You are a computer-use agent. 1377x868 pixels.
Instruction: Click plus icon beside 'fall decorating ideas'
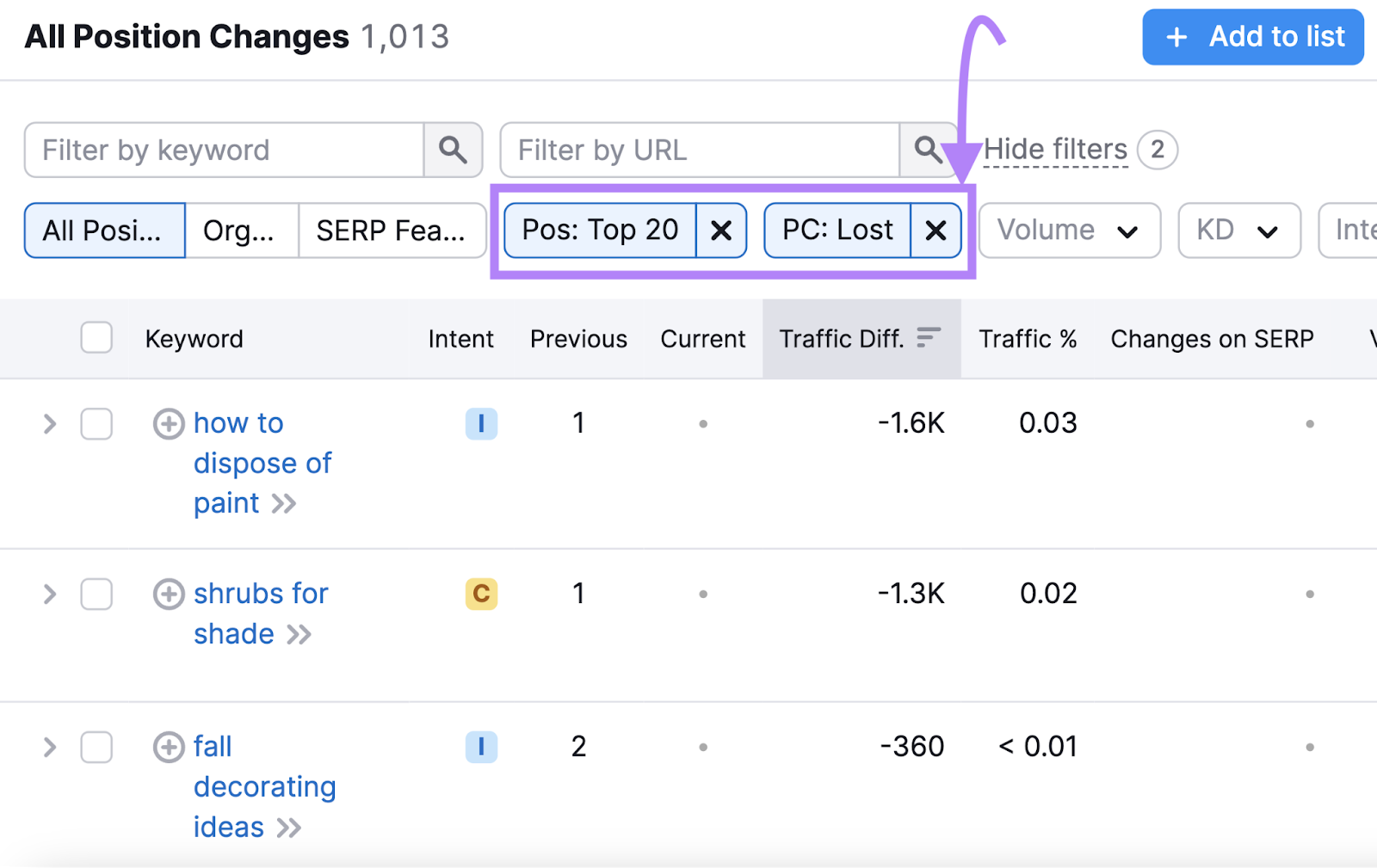tap(169, 748)
